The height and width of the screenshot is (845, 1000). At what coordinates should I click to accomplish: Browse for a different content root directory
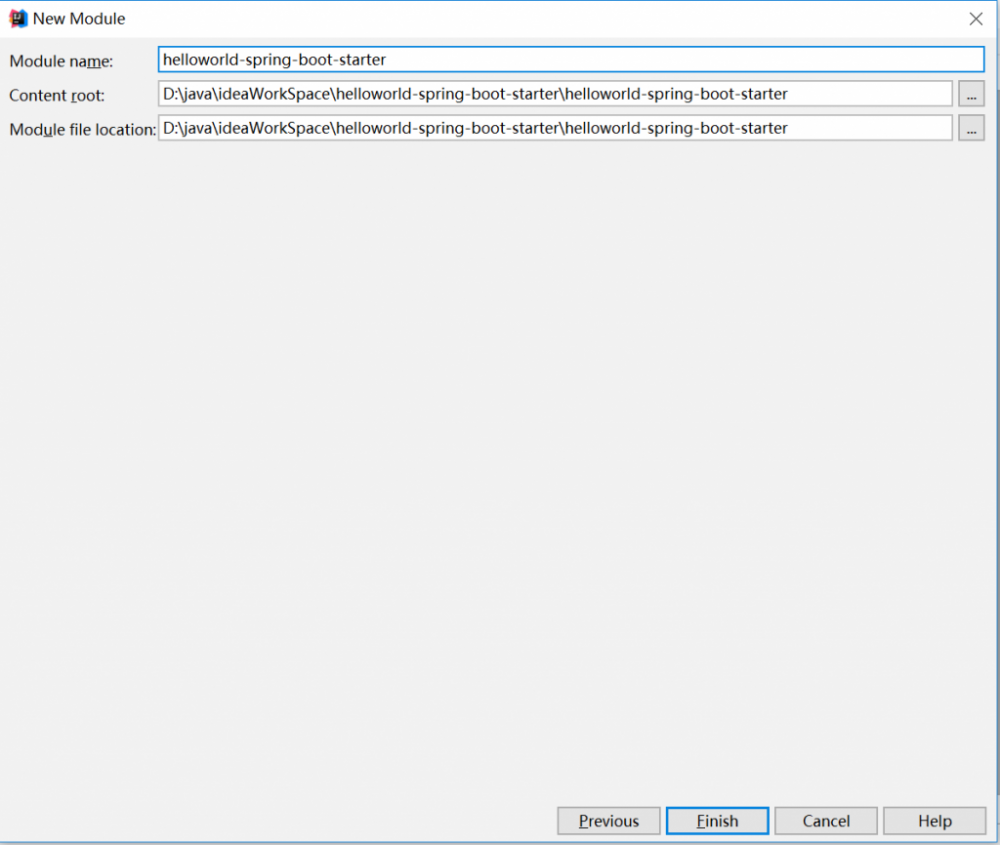tap(972, 94)
